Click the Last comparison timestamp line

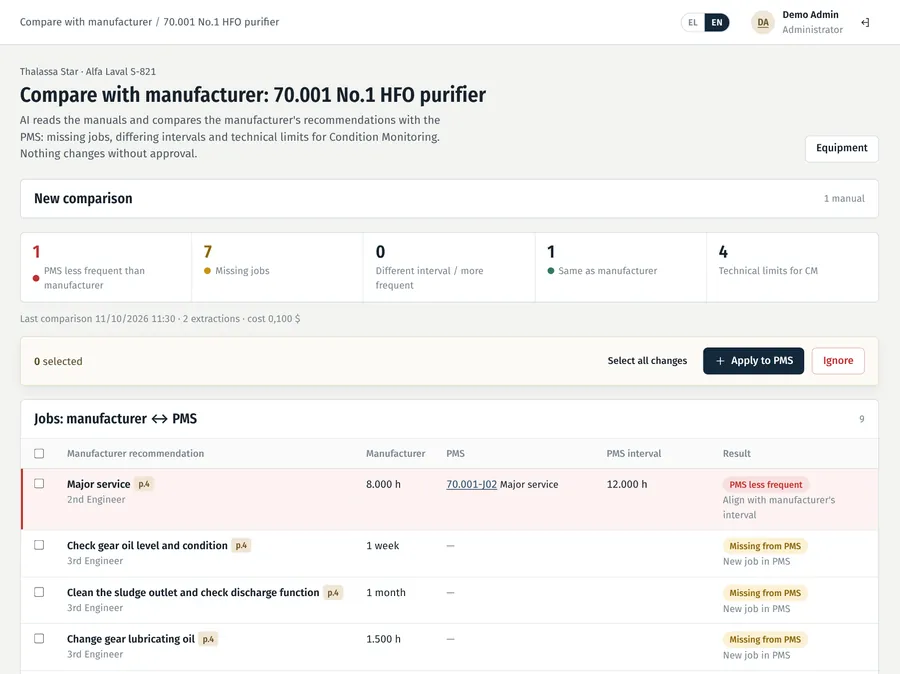pos(160,319)
